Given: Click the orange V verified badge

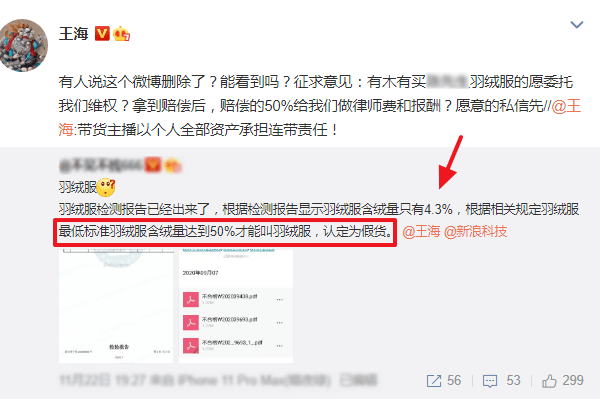Looking at the screenshot, I should pyautogui.click(x=102, y=34).
